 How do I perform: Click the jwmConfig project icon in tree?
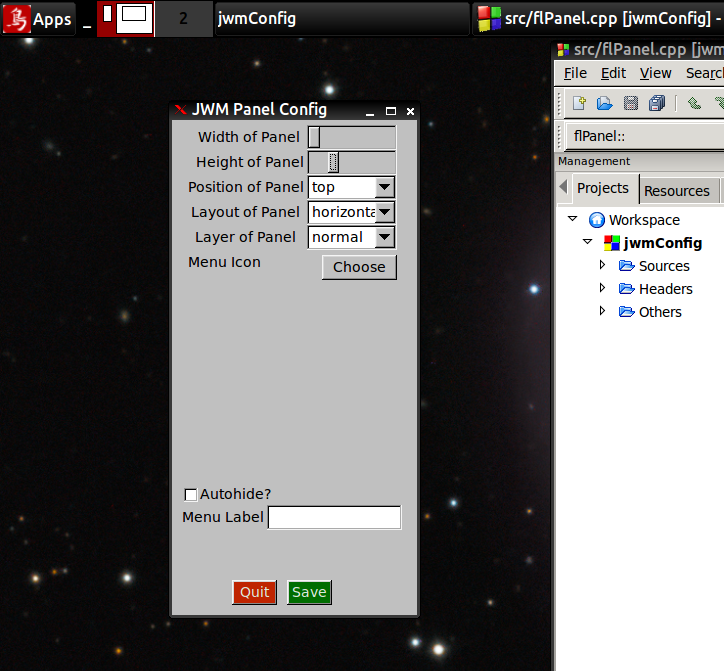(x=612, y=243)
